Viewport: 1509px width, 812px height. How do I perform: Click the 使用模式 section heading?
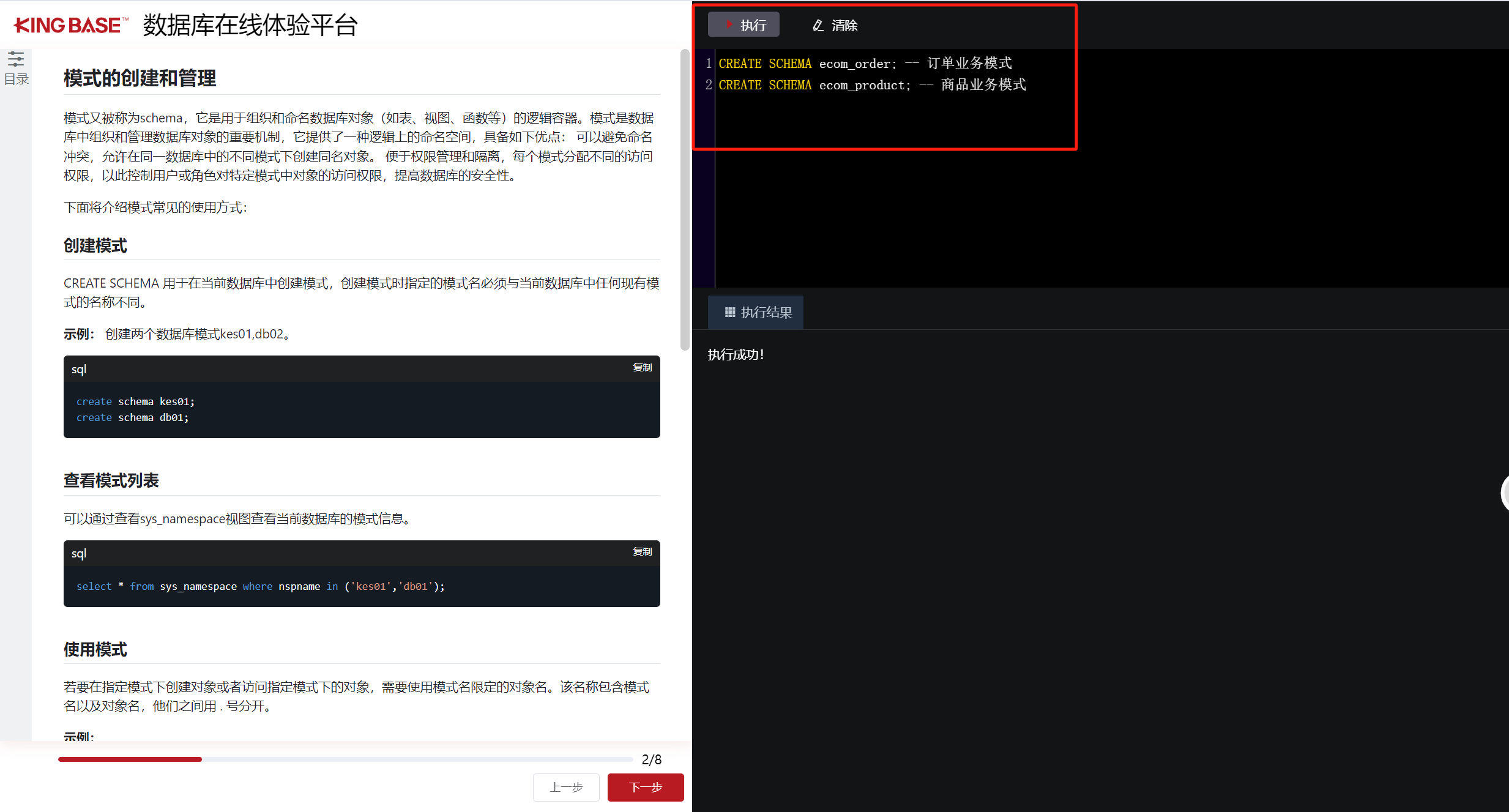pos(95,649)
